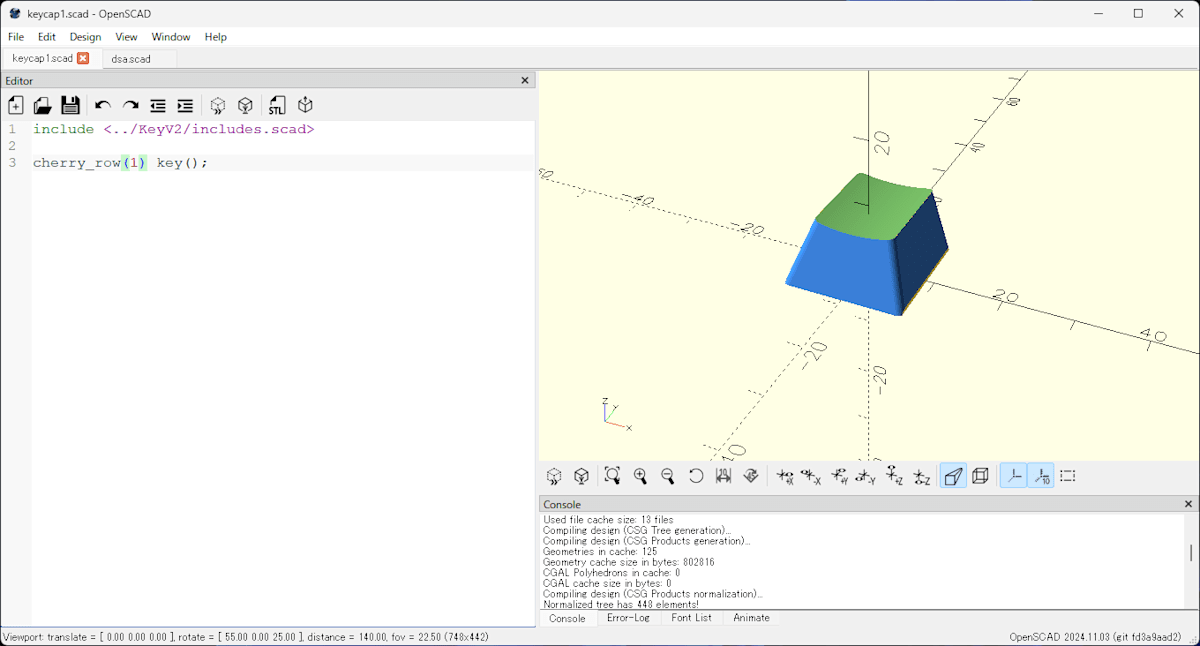Viewport: 1200px width, 646px height.
Task: Run Preview from the editor toolbar
Action: 217,105
